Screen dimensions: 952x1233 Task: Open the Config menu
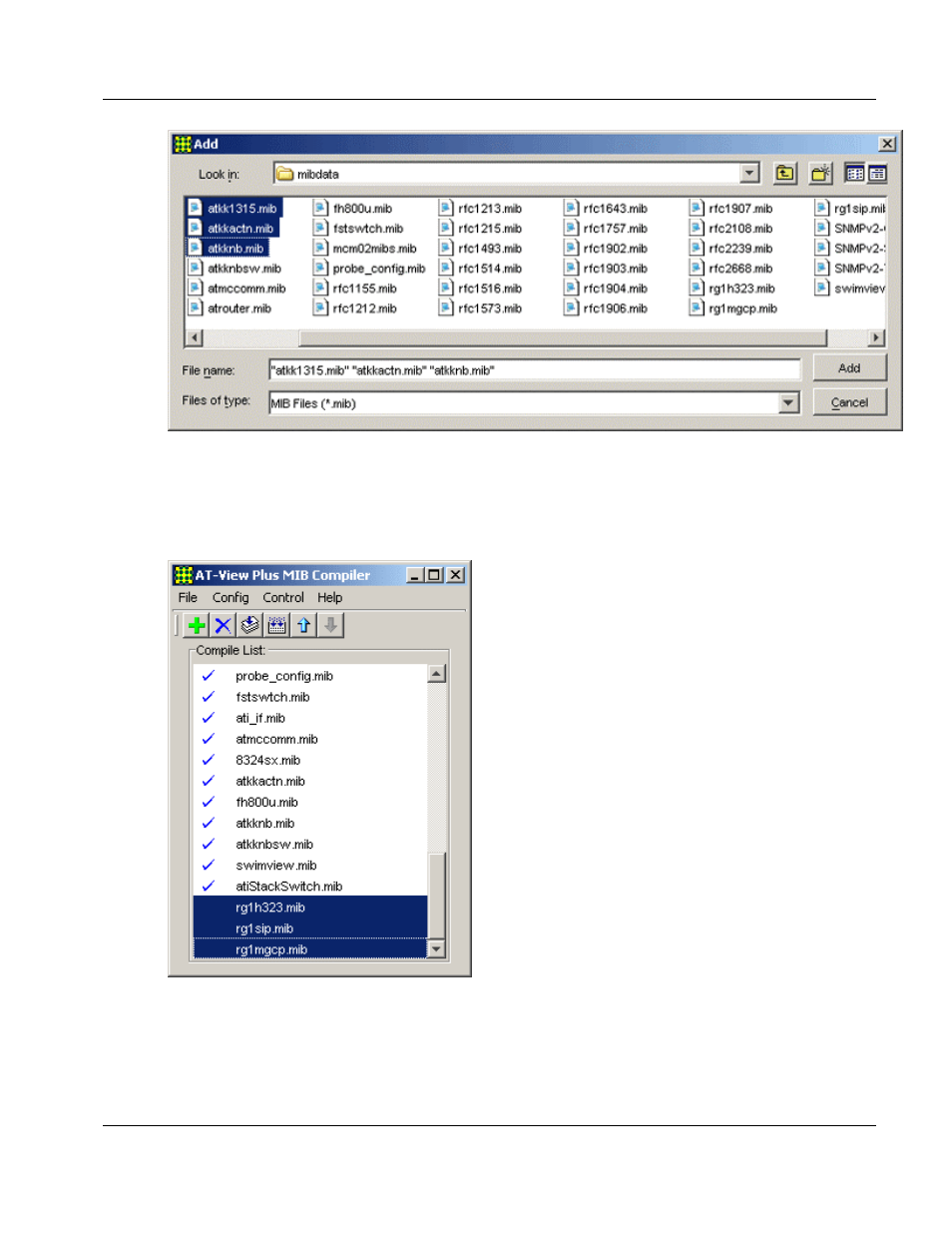point(231,597)
